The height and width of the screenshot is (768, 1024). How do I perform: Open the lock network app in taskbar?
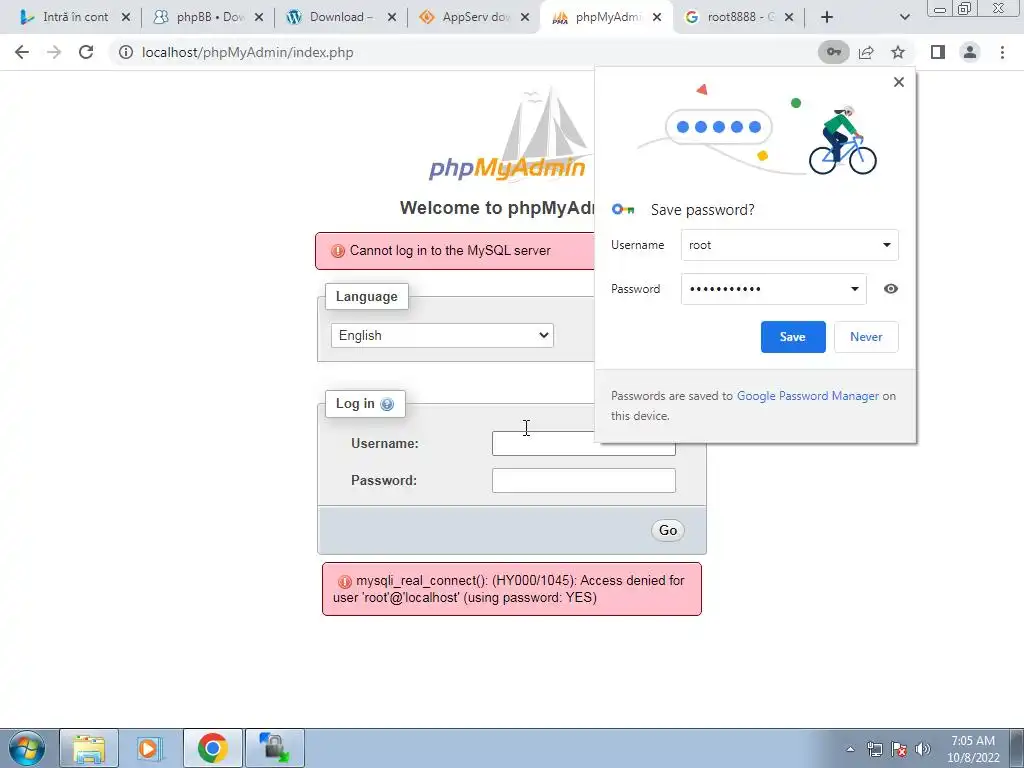click(274, 748)
